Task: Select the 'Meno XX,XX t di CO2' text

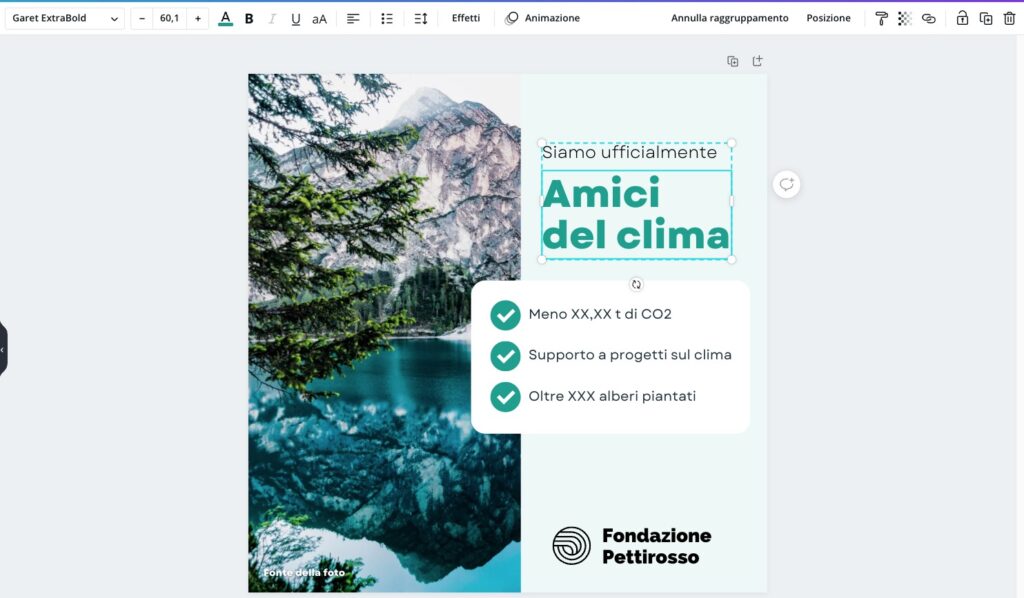Action: 600,314
